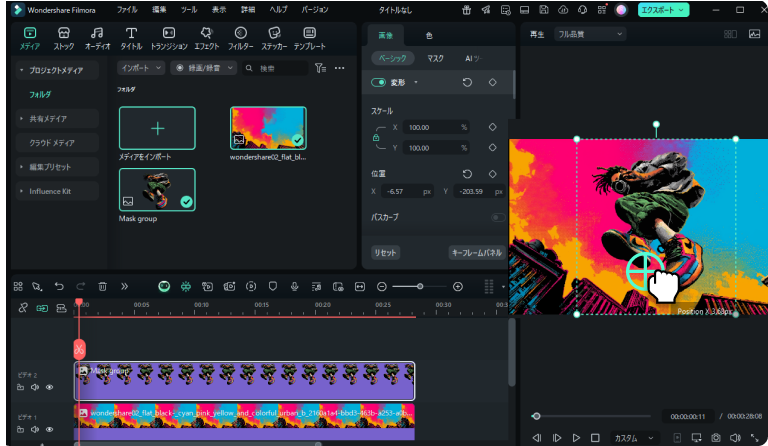Viewport: 768px width, 446px height.
Task: Expand Shared Media (共有メディア) section
Action: [22, 118]
